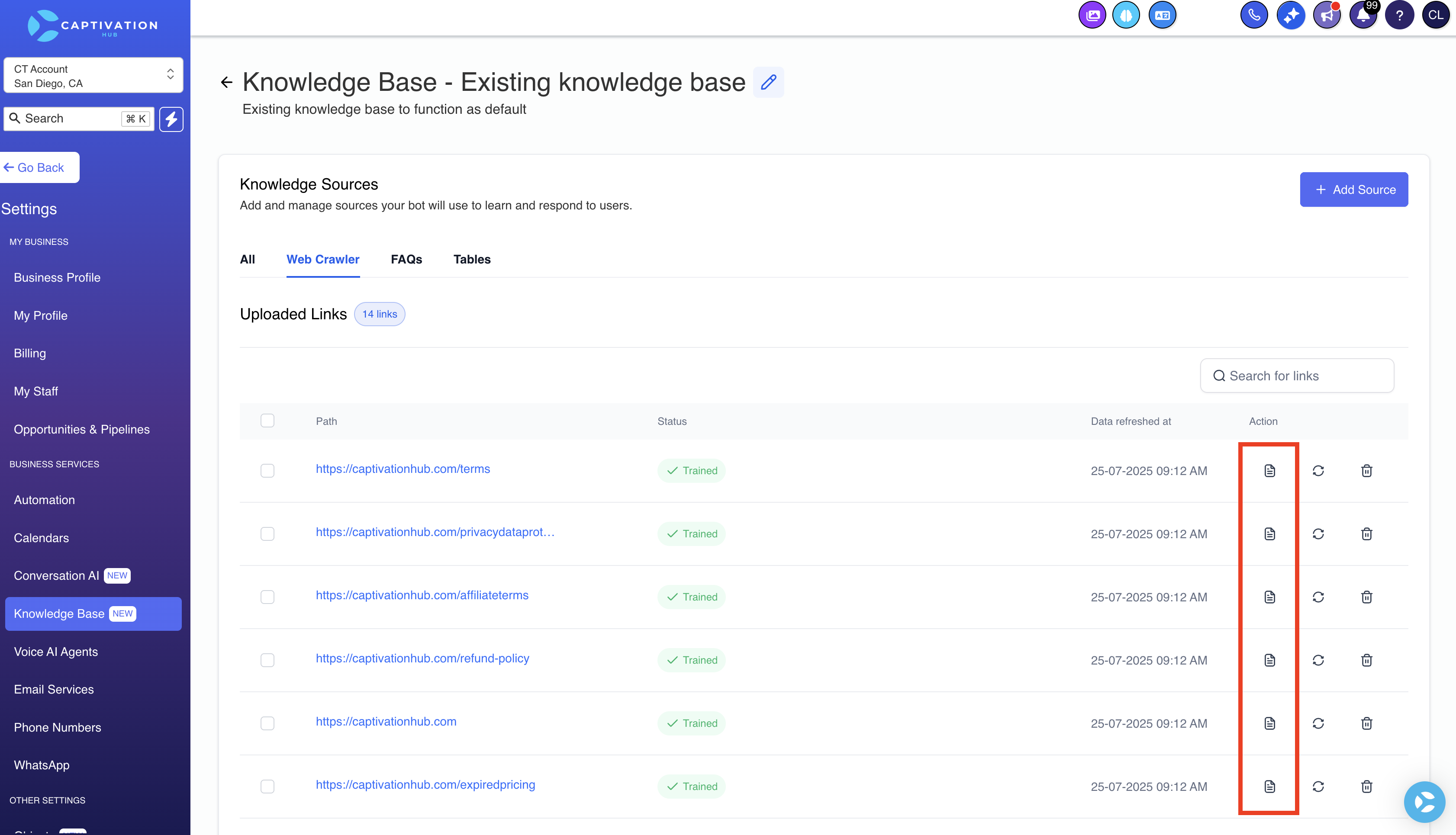Open the contact card icon in header

tap(1162, 16)
